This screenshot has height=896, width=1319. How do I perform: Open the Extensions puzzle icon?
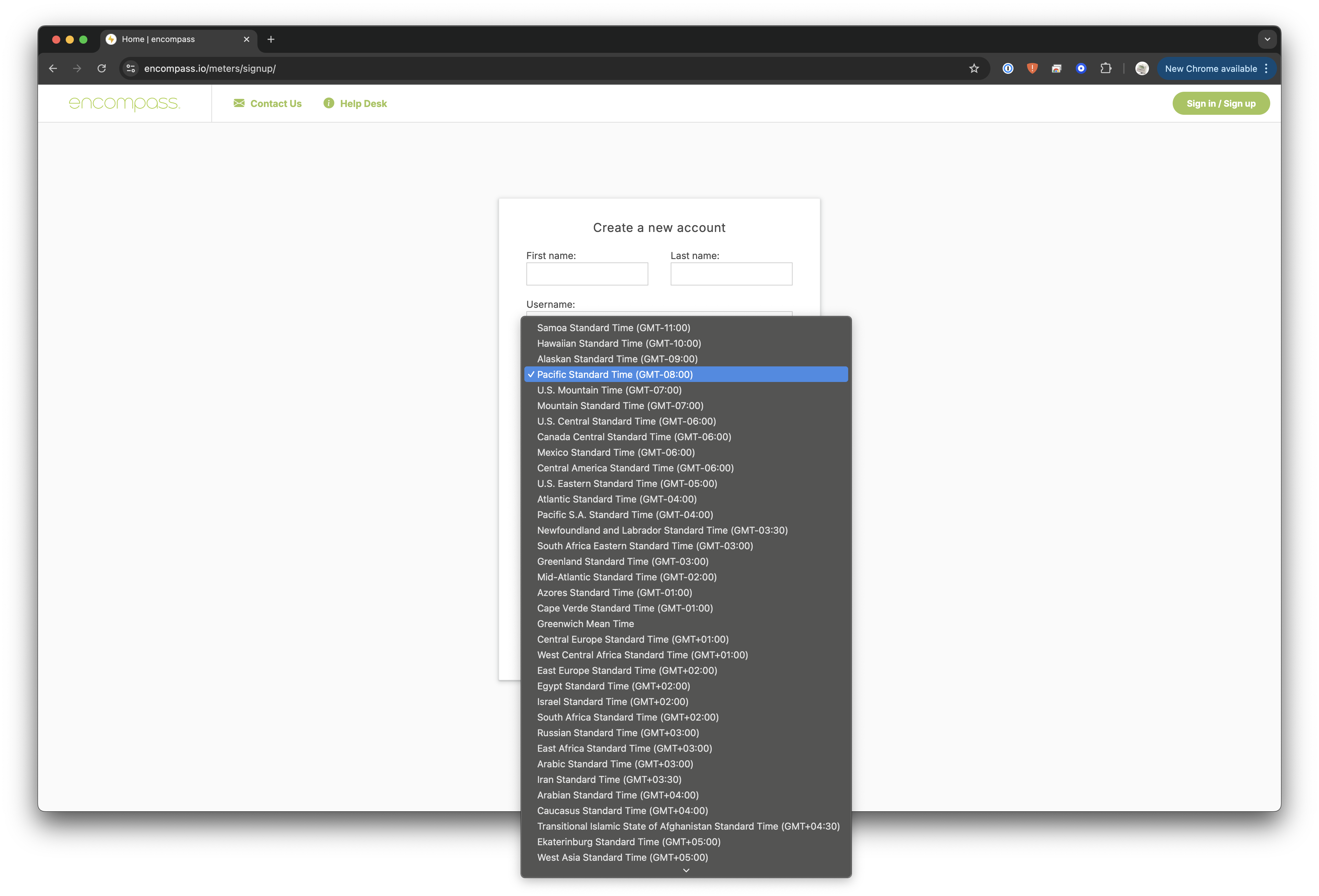[x=1106, y=69]
